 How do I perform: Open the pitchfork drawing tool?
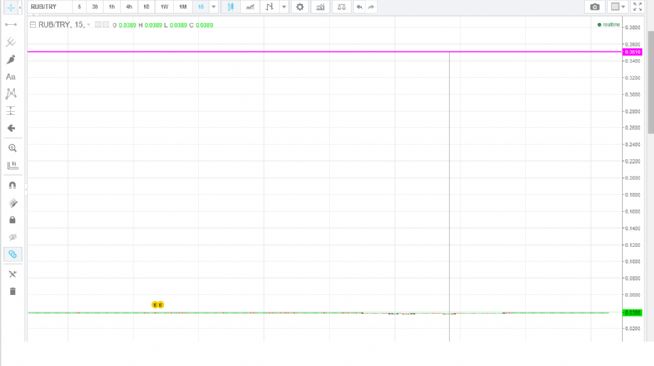pyautogui.click(x=11, y=42)
